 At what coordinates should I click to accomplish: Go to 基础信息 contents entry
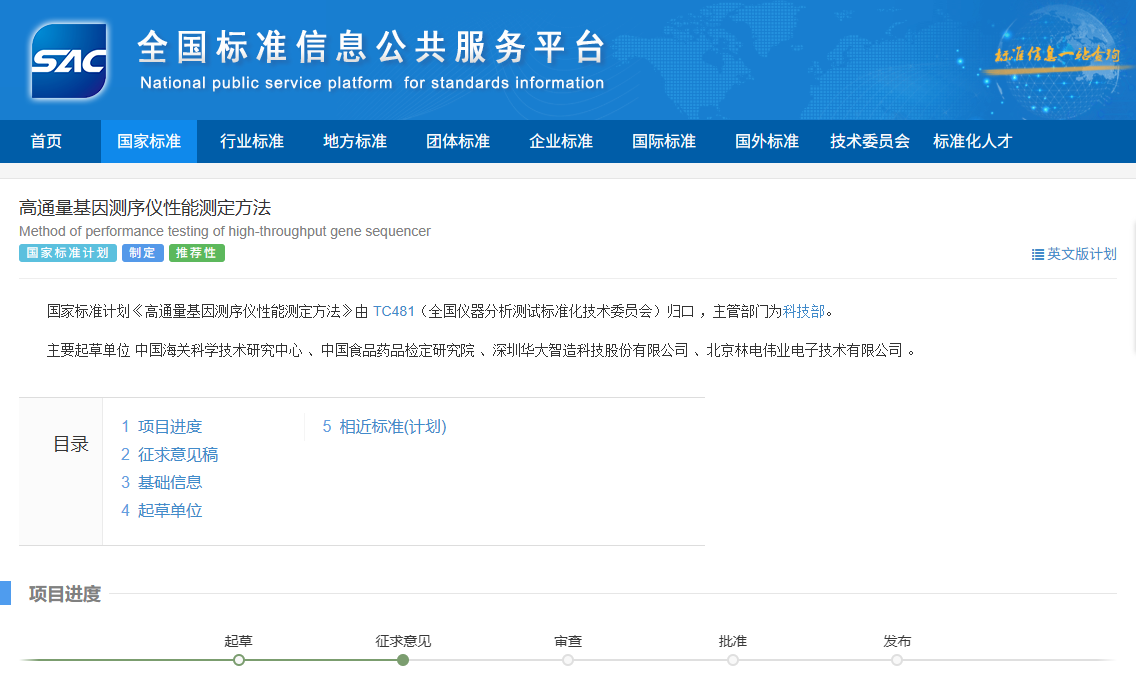pos(161,482)
